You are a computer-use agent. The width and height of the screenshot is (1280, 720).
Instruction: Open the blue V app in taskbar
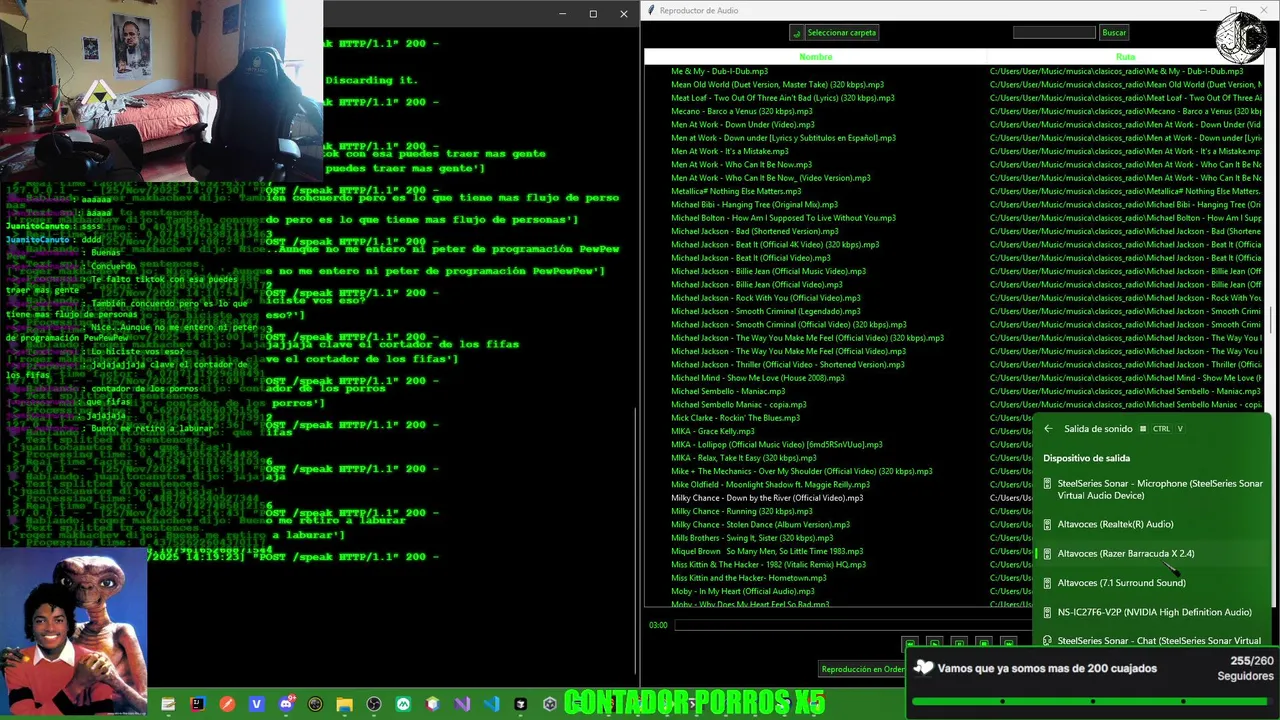(x=257, y=704)
